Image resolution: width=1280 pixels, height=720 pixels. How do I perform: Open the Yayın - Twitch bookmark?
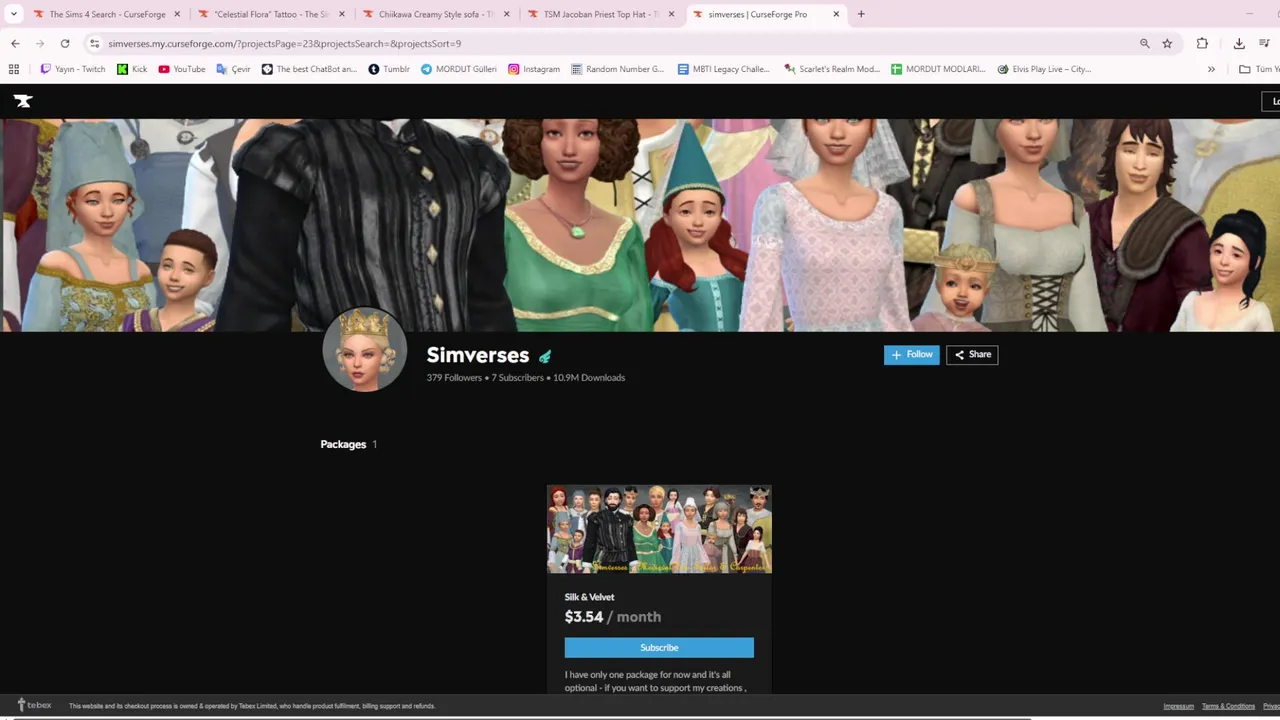72,69
